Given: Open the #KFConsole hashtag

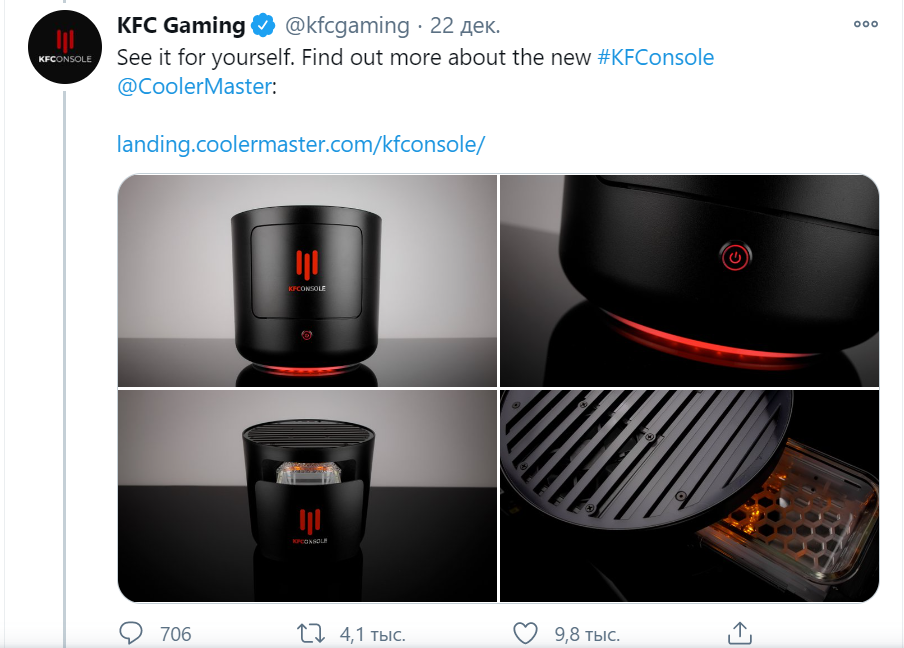Looking at the screenshot, I should tap(655, 57).
